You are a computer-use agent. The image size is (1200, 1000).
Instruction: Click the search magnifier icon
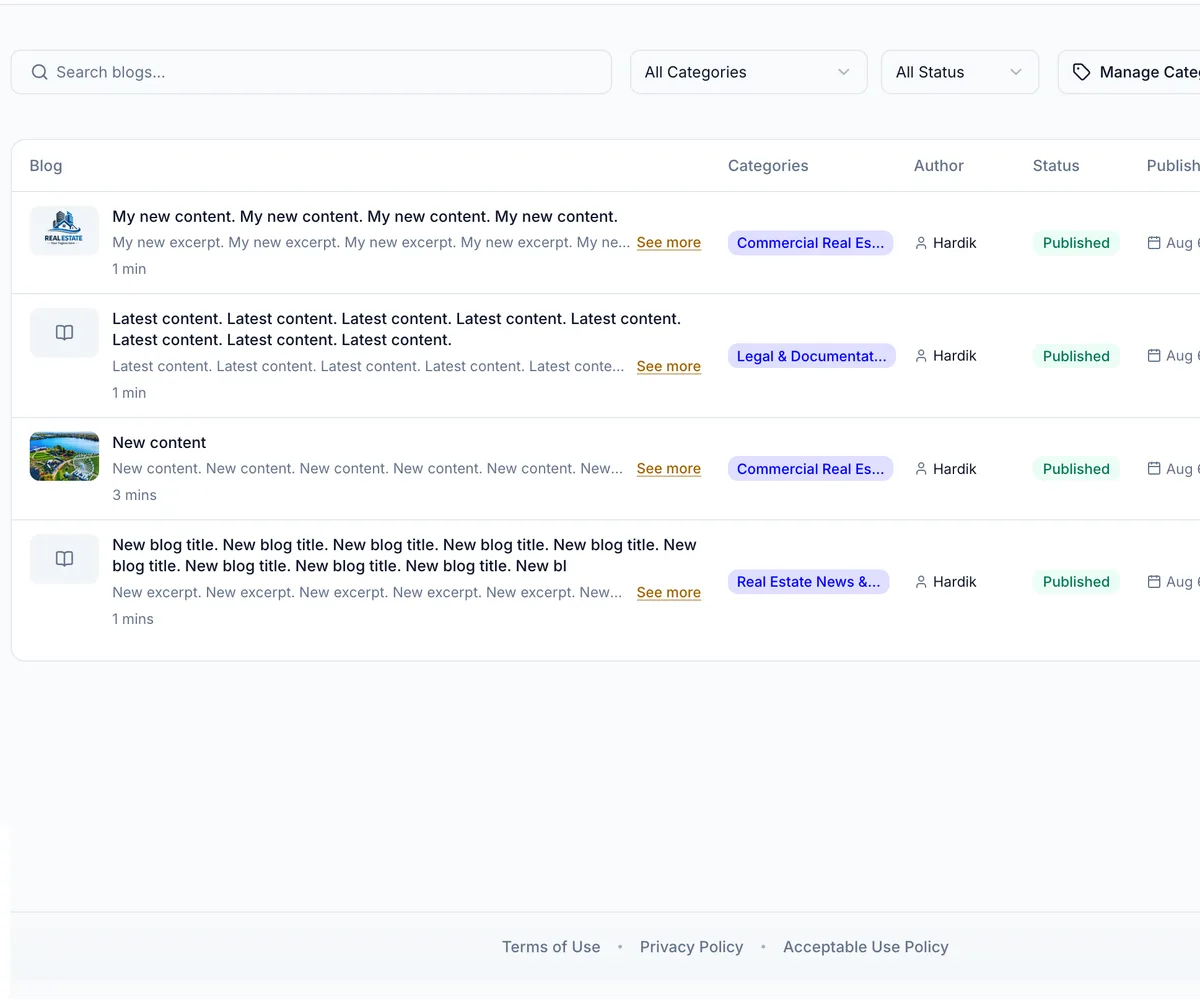(39, 72)
